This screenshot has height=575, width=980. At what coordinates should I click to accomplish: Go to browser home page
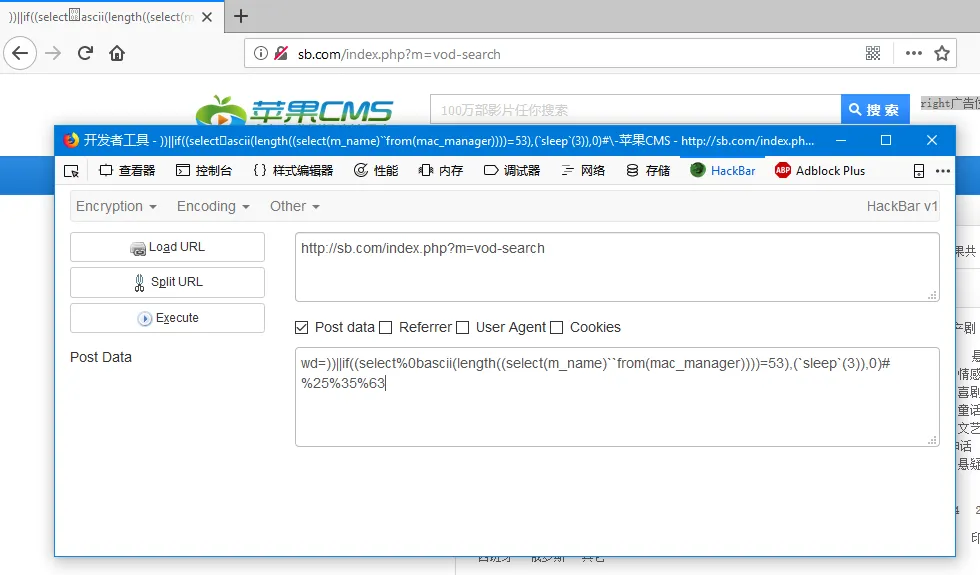click(x=117, y=54)
